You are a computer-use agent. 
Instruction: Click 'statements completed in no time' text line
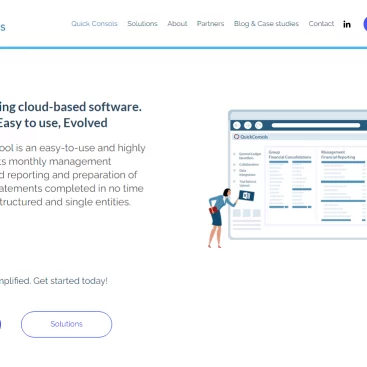72,188
